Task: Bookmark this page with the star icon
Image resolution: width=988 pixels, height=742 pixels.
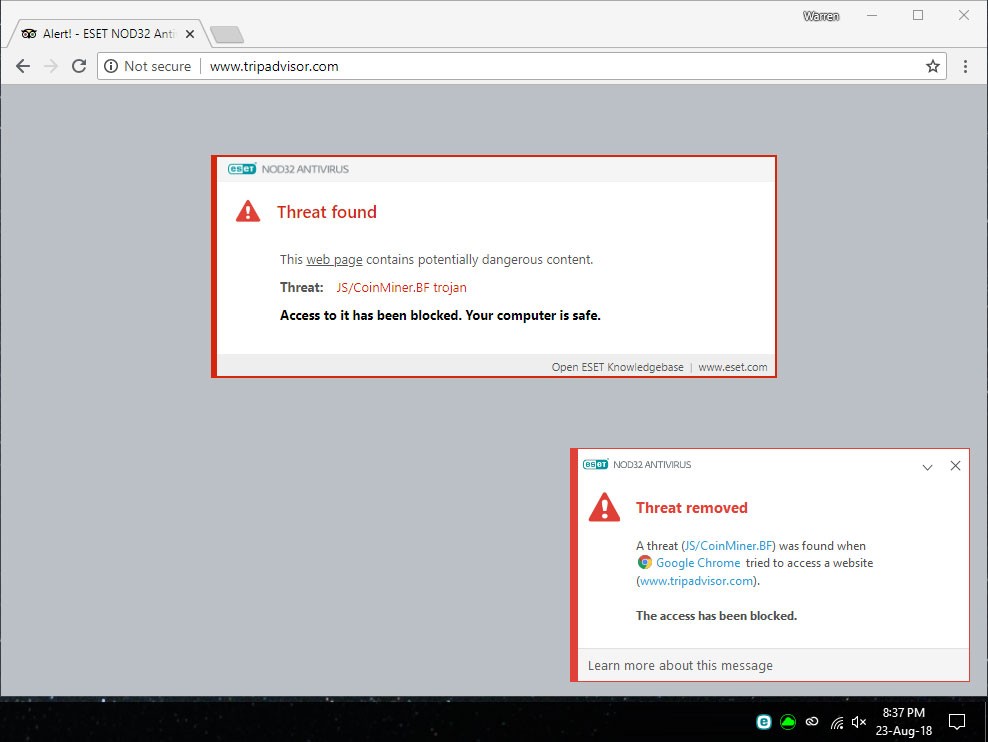Action: [x=933, y=66]
